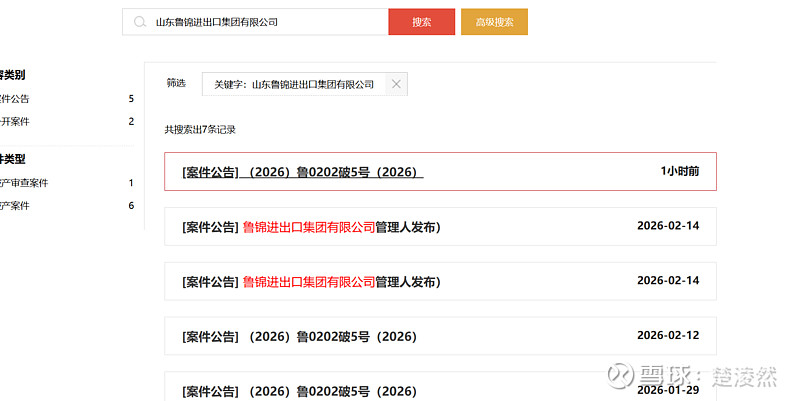This screenshot has width=800, height=401.
Task: Click the 1小时前 timestamp
Action: (x=680, y=171)
